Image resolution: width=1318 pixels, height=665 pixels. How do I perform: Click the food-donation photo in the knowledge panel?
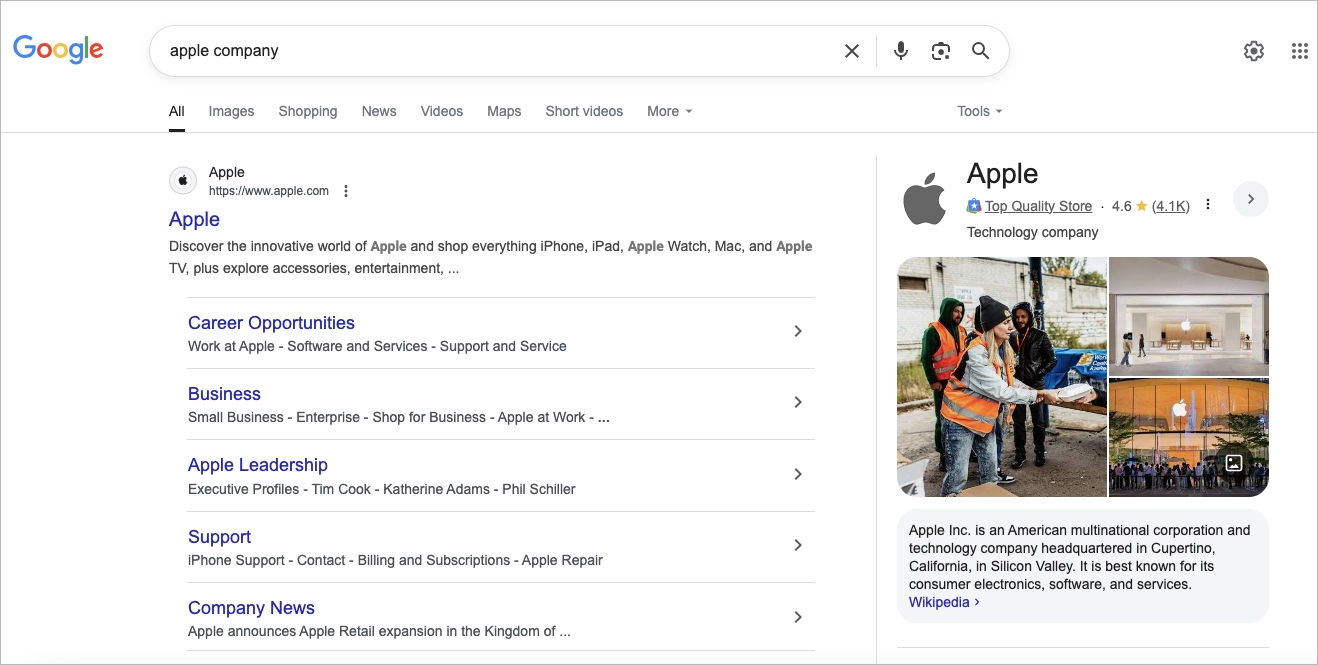(x=1000, y=377)
